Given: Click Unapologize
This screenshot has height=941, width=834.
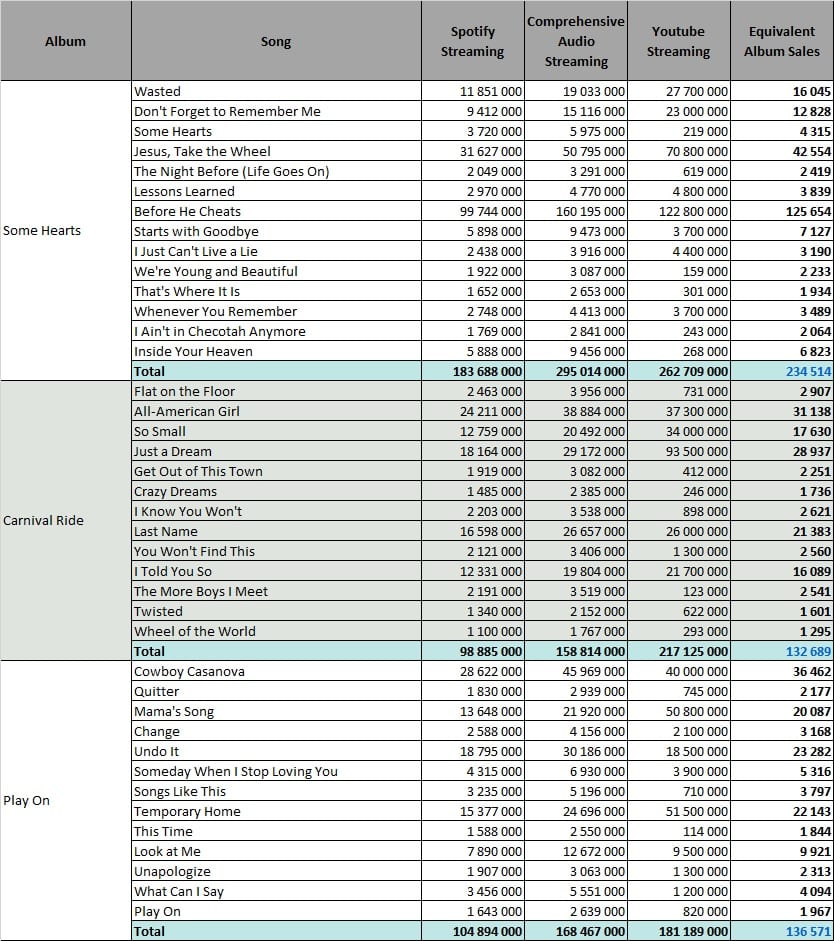Looking at the screenshot, I should [x=276, y=871].
